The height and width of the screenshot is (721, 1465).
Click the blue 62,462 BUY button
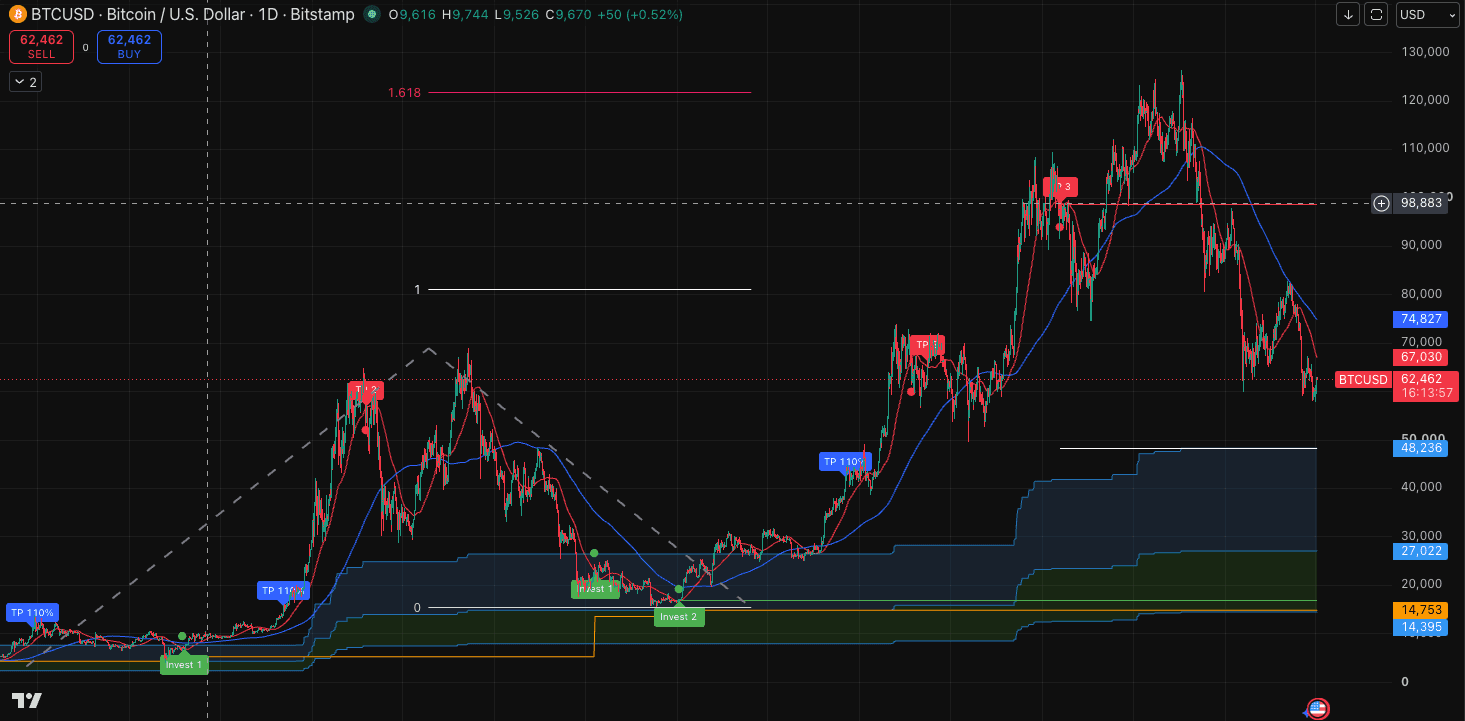click(129, 46)
